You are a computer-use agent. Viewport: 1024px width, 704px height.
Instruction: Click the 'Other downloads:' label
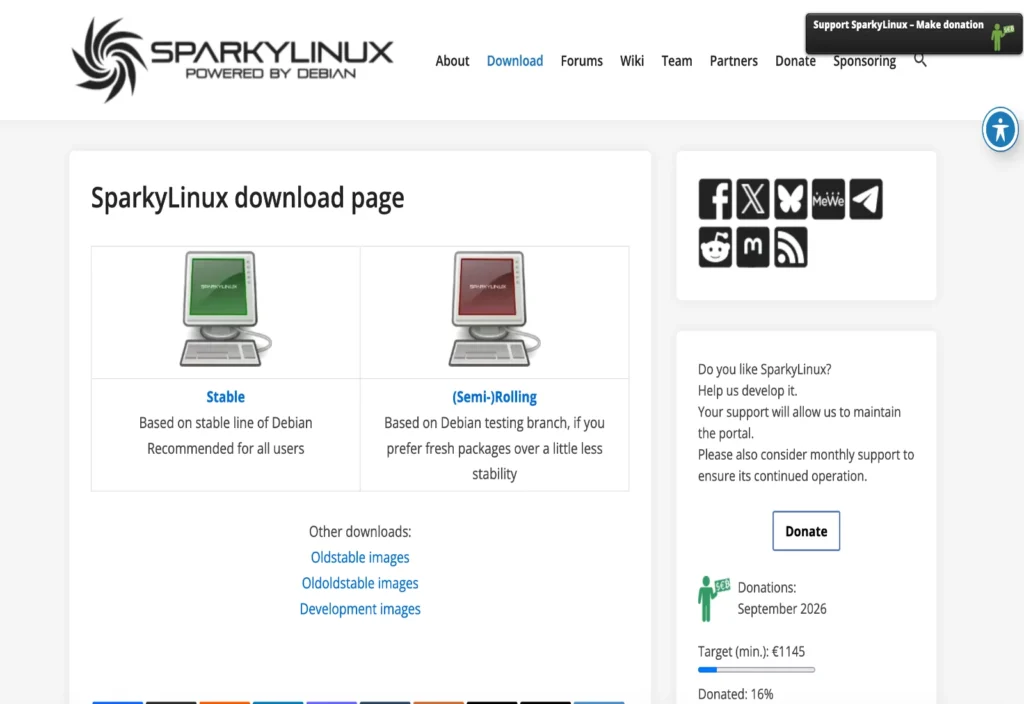tap(360, 532)
